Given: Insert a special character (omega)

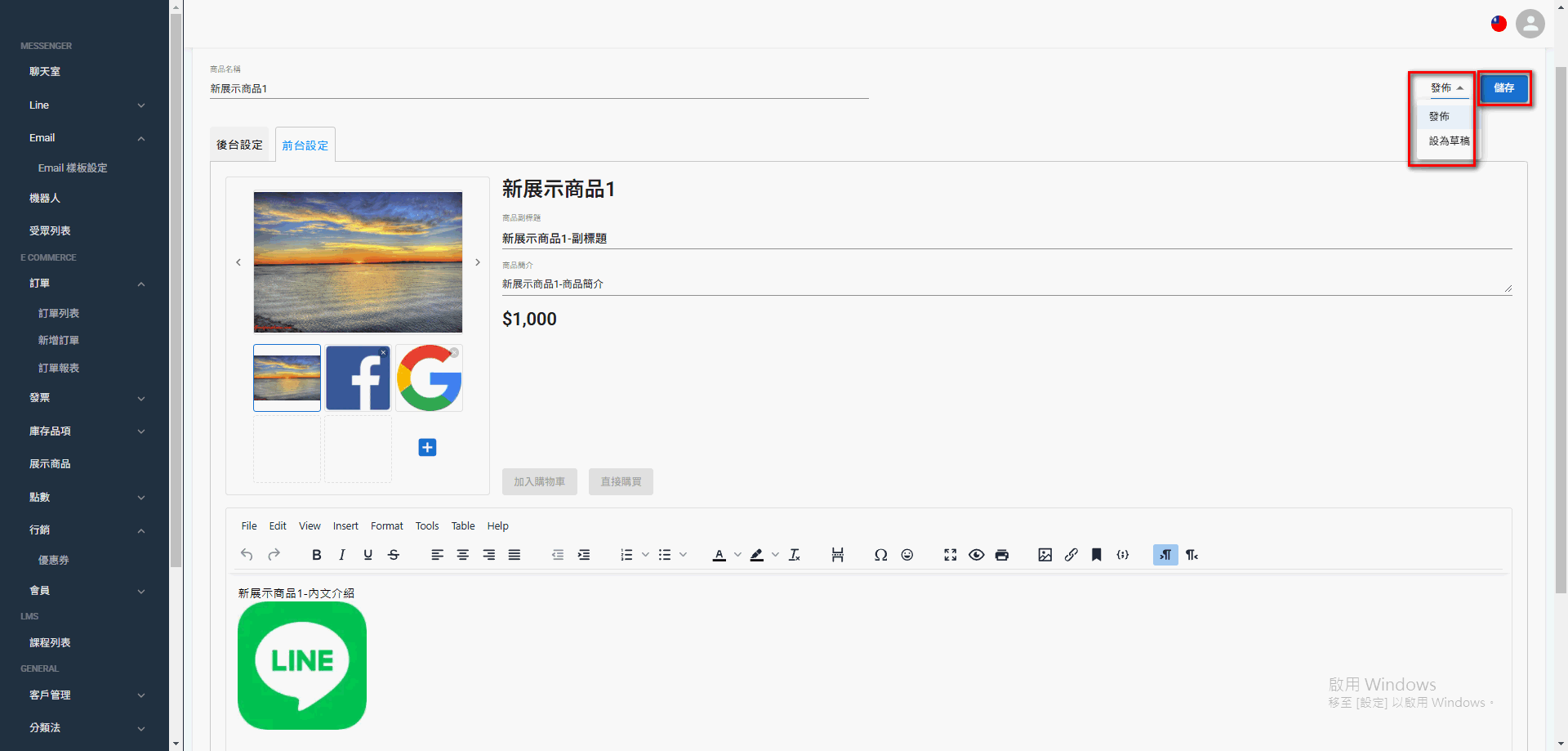Looking at the screenshot, I should 880,555.
